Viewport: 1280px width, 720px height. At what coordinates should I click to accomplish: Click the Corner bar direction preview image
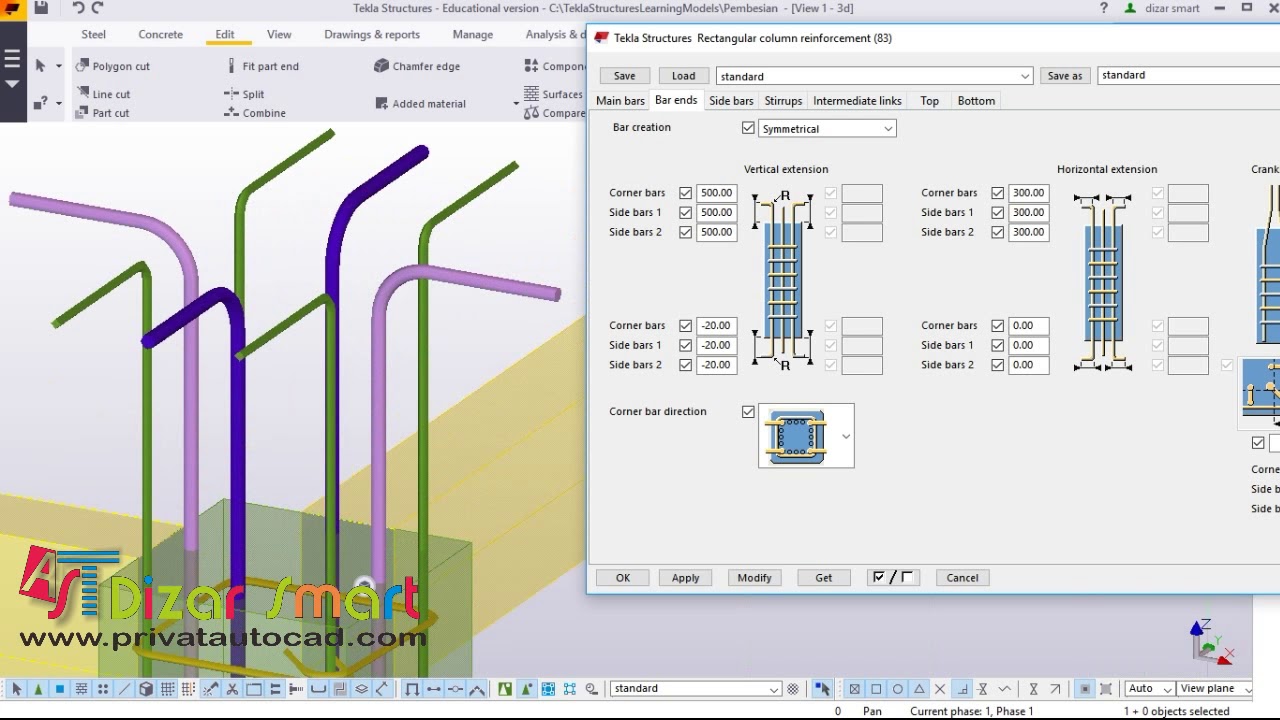click(x=796, y=436)
